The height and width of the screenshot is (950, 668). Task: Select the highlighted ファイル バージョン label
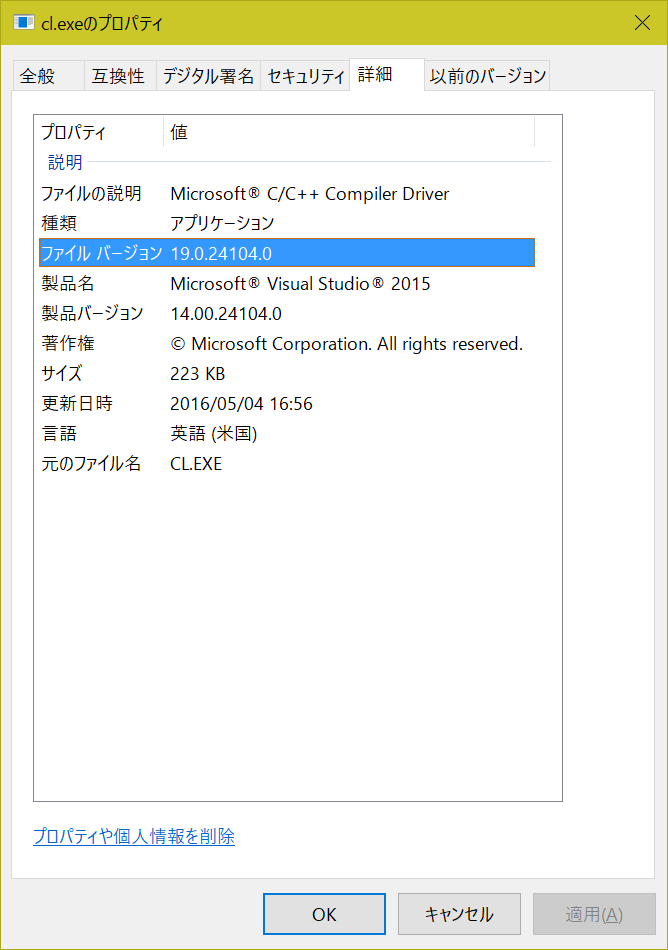coord(101,253)
